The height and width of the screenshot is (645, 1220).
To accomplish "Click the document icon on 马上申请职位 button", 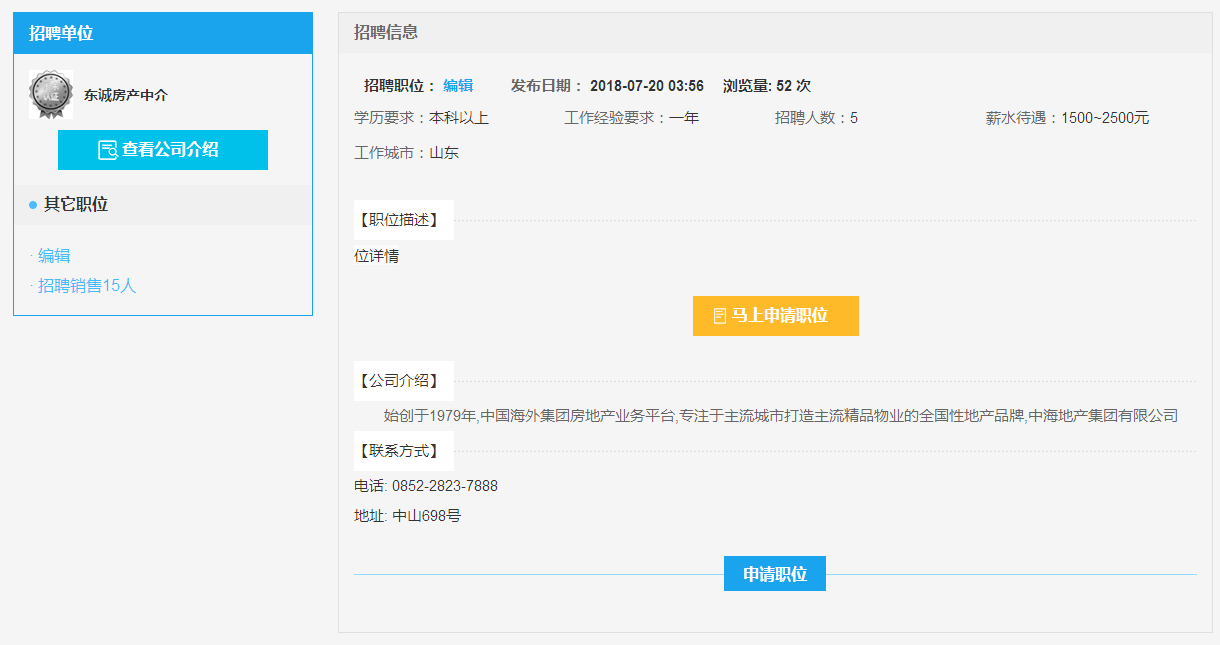I will click(x=719, y=316).
